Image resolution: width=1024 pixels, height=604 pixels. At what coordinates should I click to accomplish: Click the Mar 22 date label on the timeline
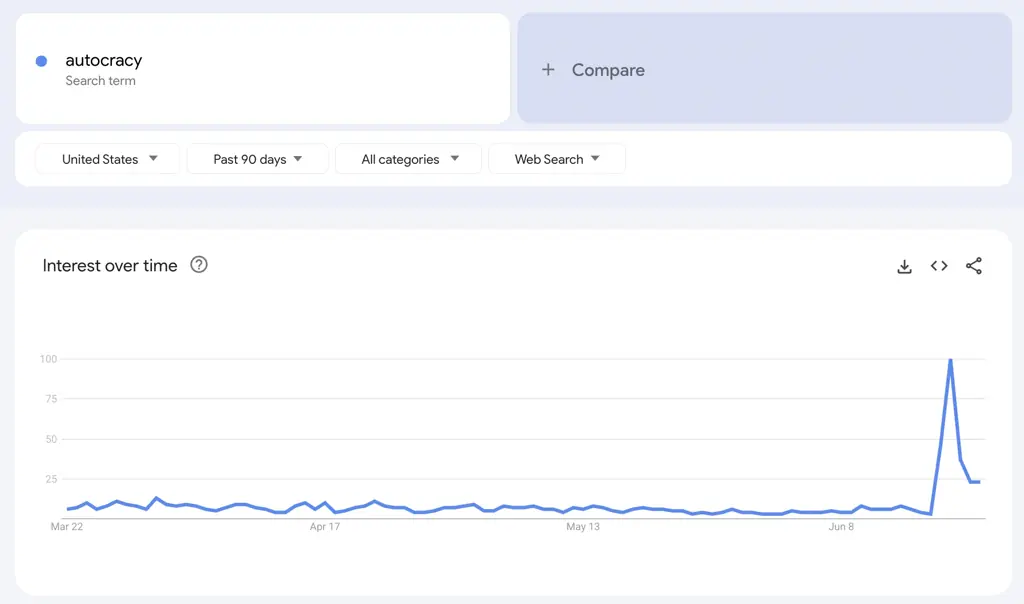tap(67, 527)
